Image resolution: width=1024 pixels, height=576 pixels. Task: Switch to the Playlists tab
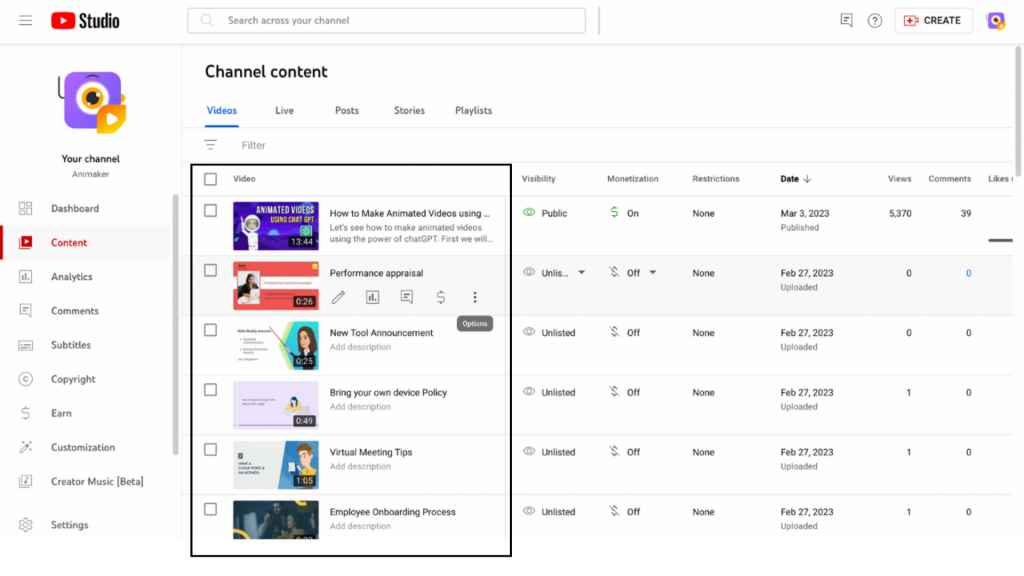pos(473,111)
